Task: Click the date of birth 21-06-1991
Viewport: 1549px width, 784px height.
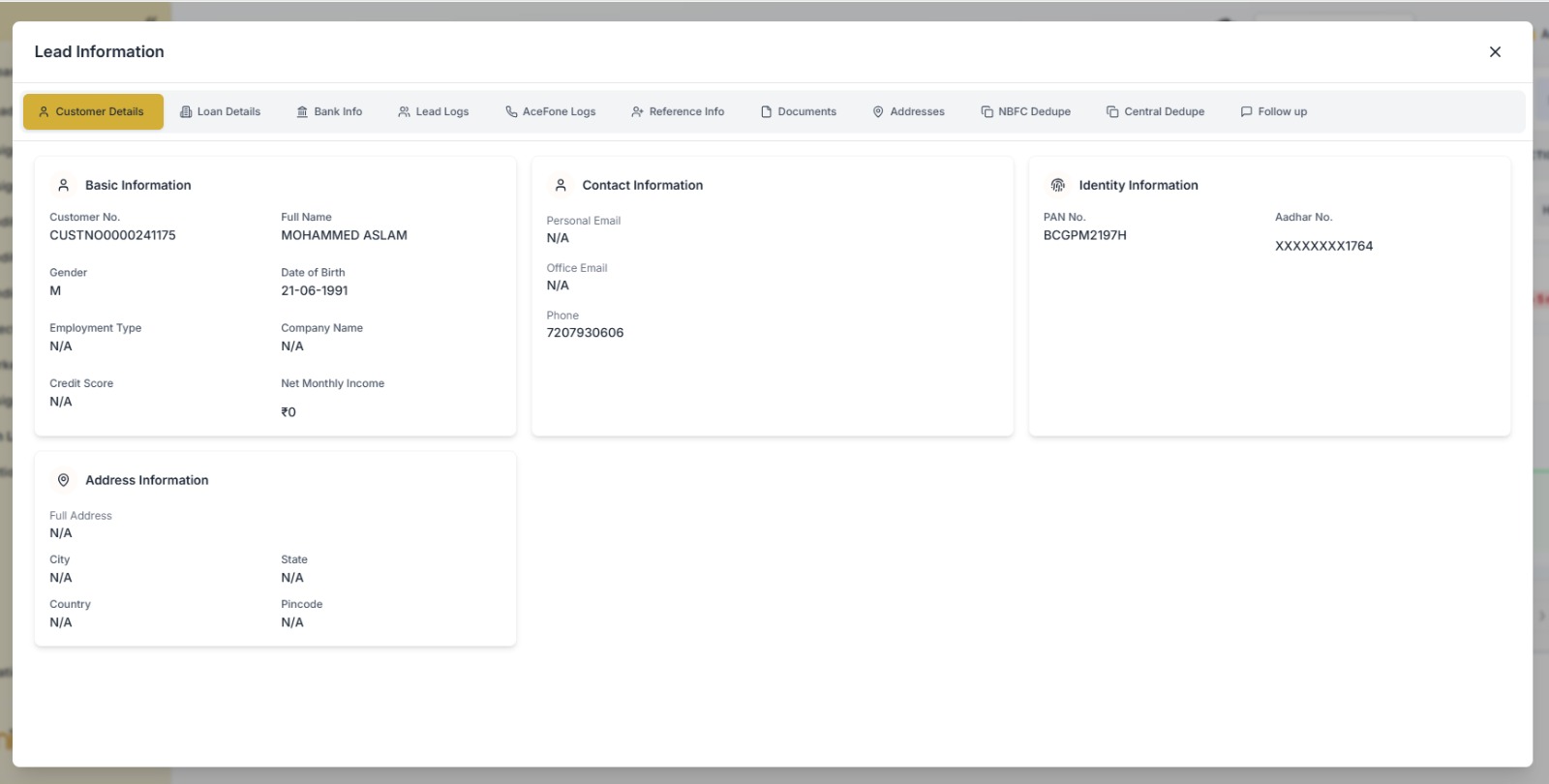Action: coord(315,290)
